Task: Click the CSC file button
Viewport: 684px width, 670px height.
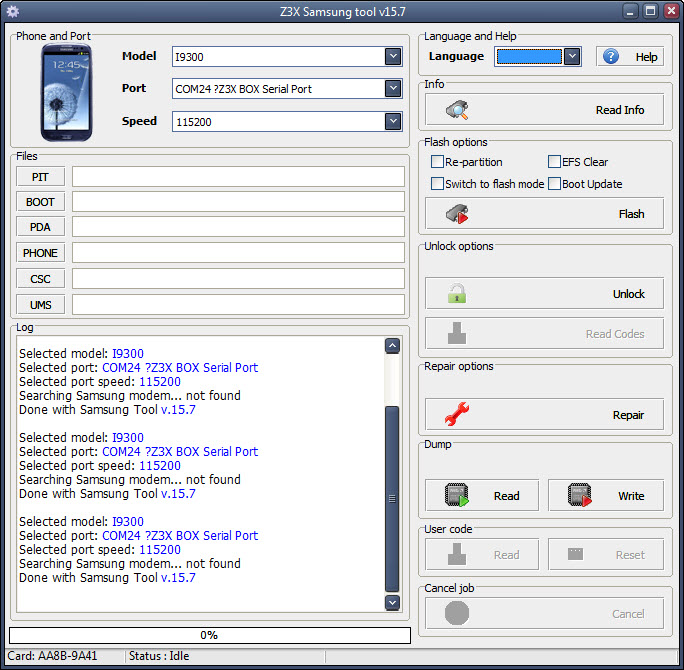Action: (40, 279)
